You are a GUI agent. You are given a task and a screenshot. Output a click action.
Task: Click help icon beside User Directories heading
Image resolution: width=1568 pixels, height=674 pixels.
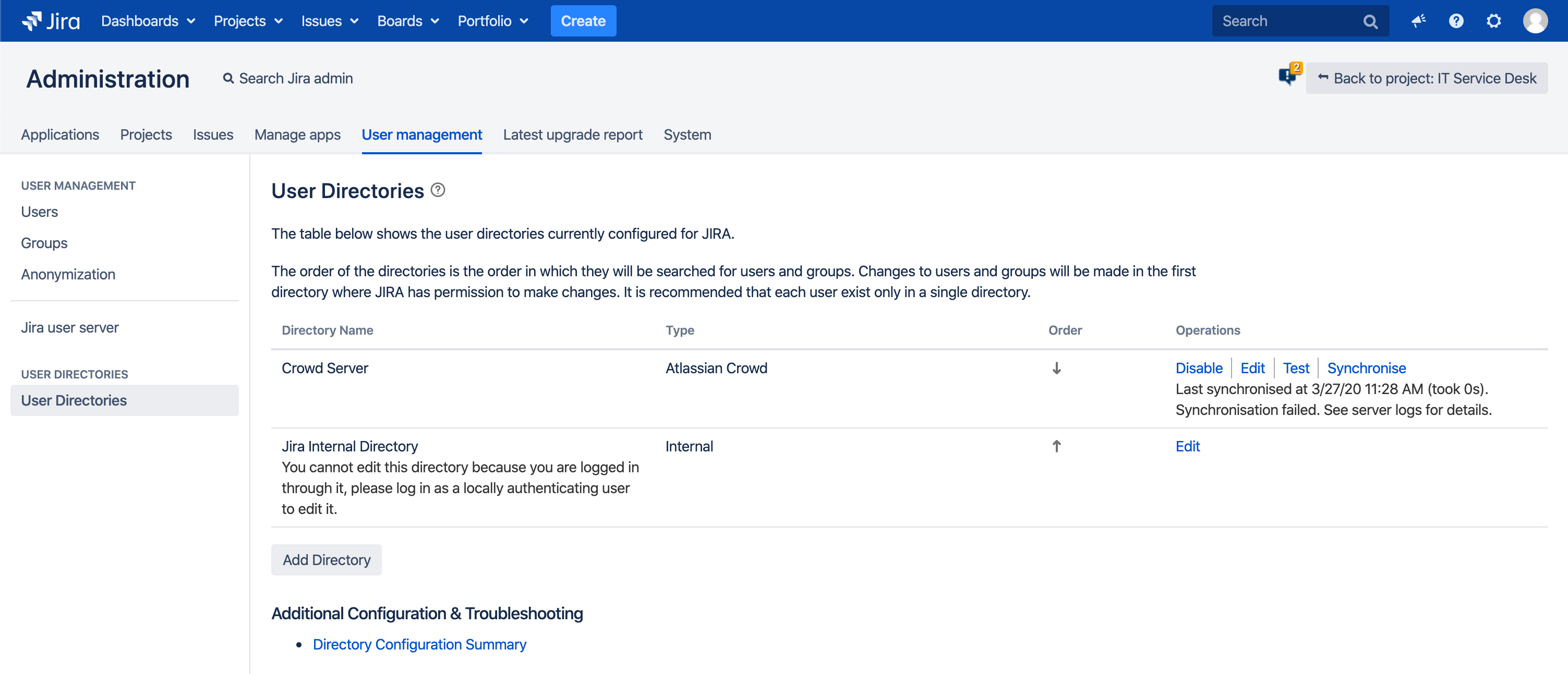pyautogui.click(x=438, y=190)
